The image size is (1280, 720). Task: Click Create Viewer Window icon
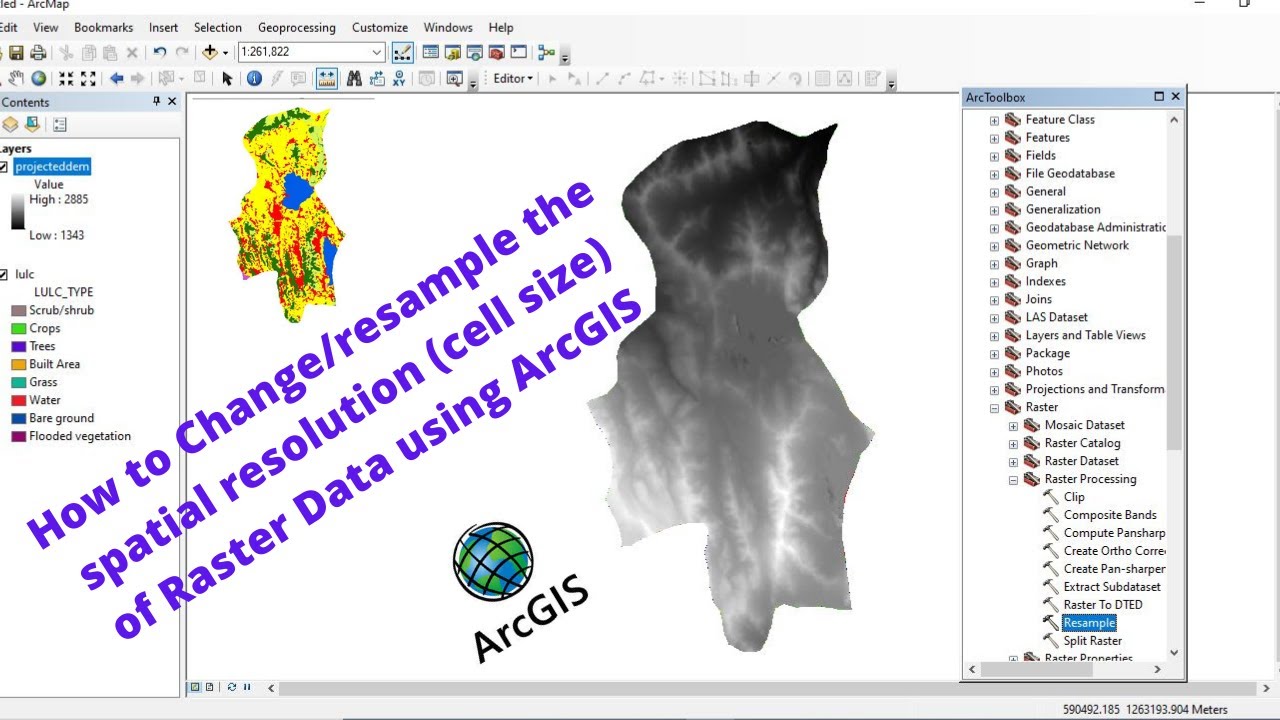pyautogui.click(x=454, y=78)
